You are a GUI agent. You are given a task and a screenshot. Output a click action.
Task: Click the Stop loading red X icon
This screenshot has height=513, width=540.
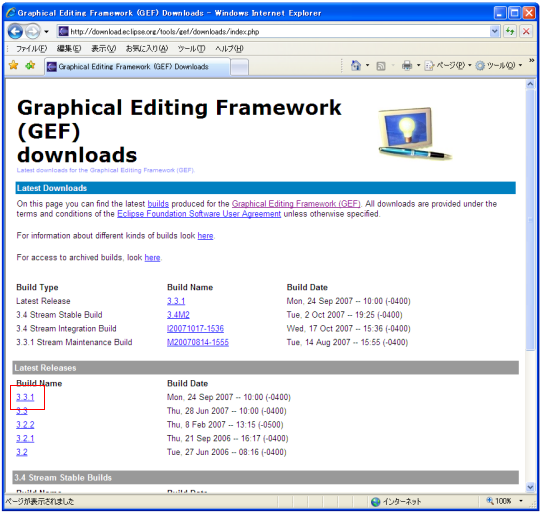click(x=526, y=32)
